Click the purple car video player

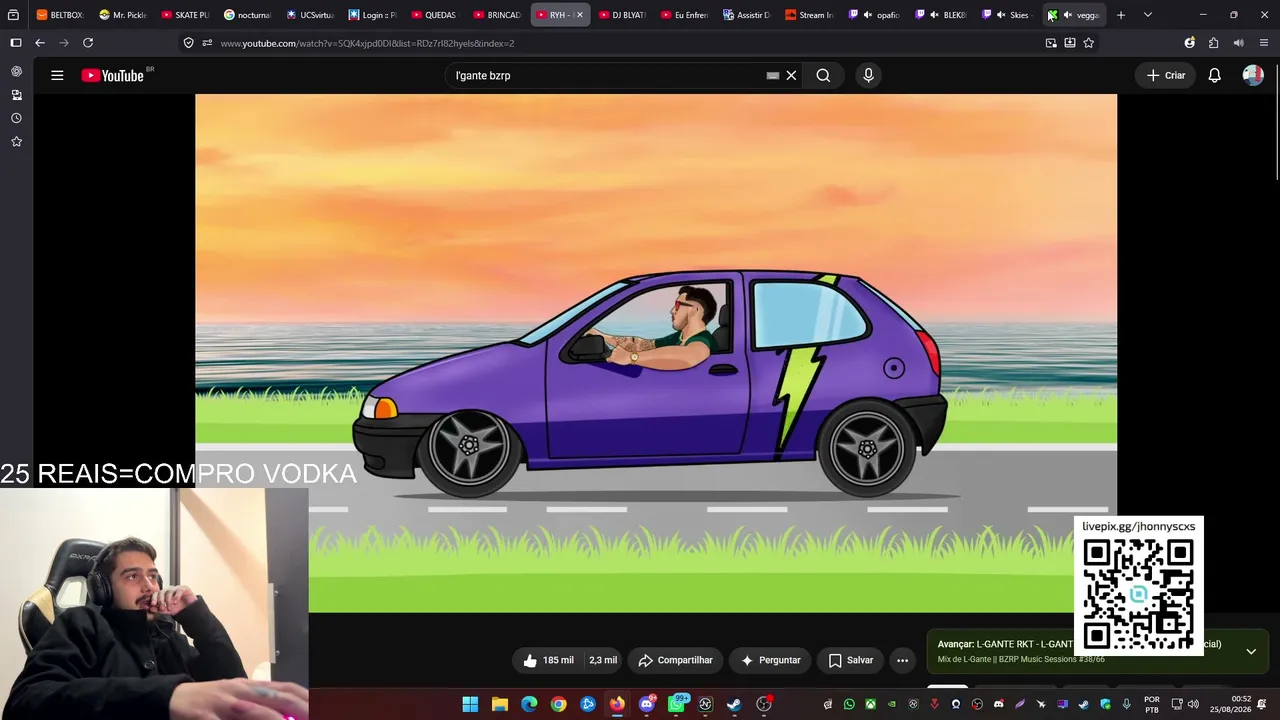656,353
